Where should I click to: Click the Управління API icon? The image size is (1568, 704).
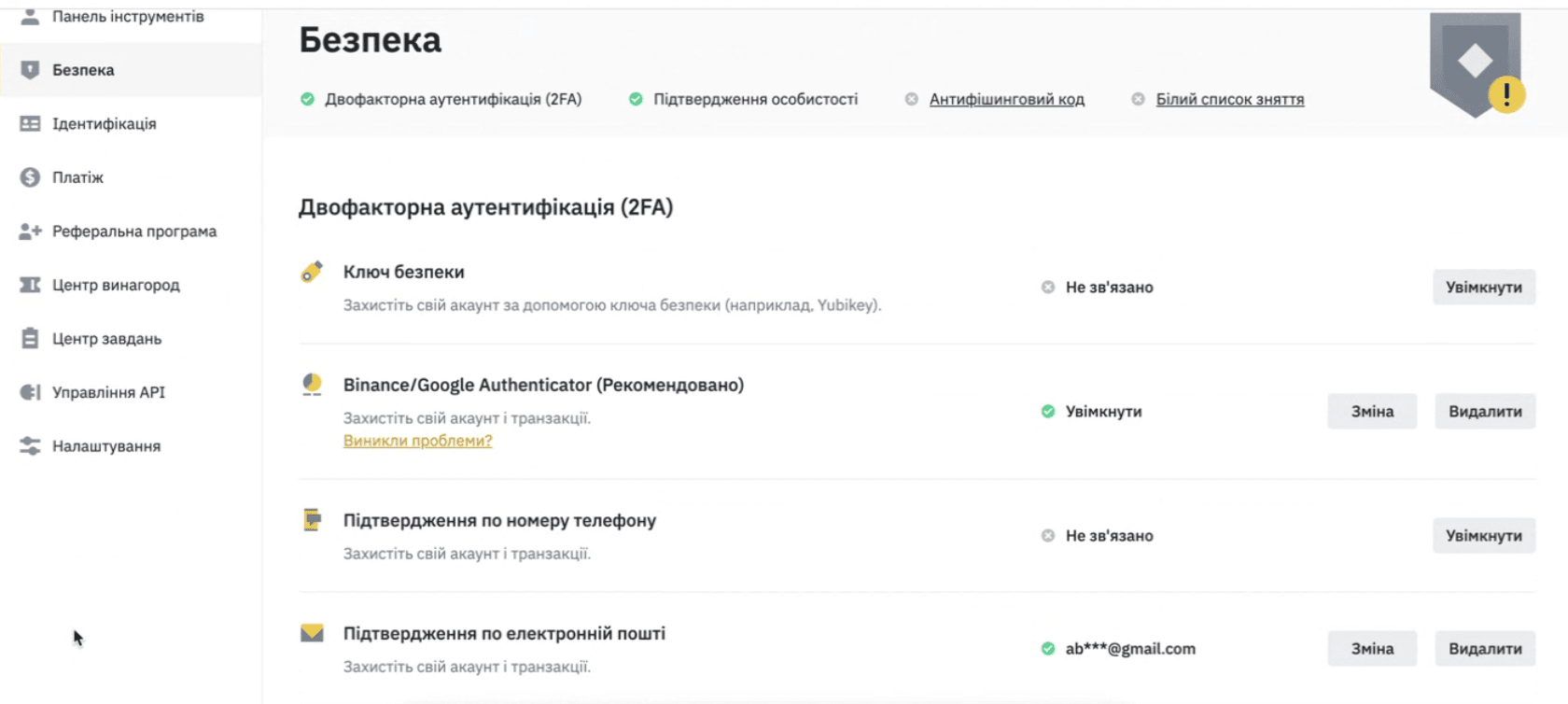tap(30, 392)
